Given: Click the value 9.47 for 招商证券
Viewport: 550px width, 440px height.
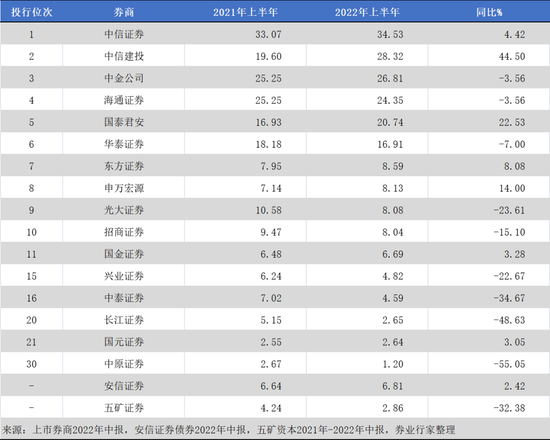Looking at the screenshot, I should click(271, 232).
